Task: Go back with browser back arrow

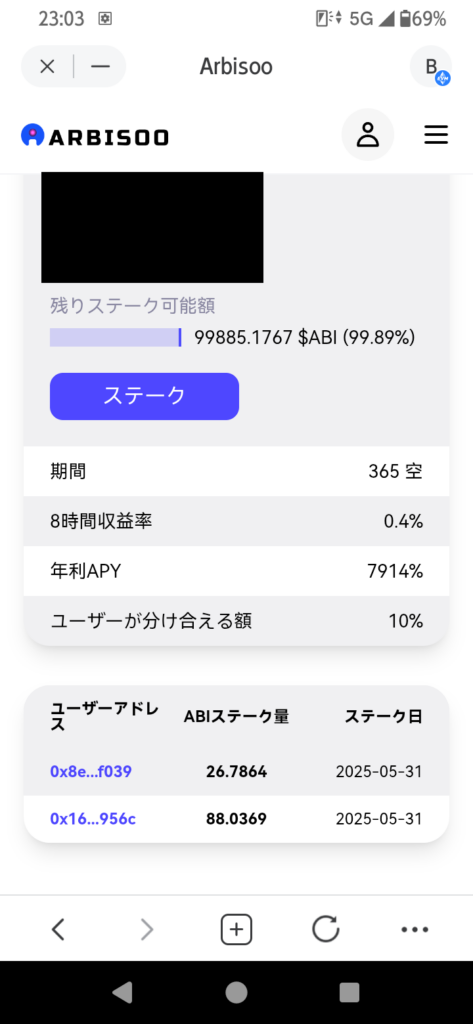Action: [58, 929]
